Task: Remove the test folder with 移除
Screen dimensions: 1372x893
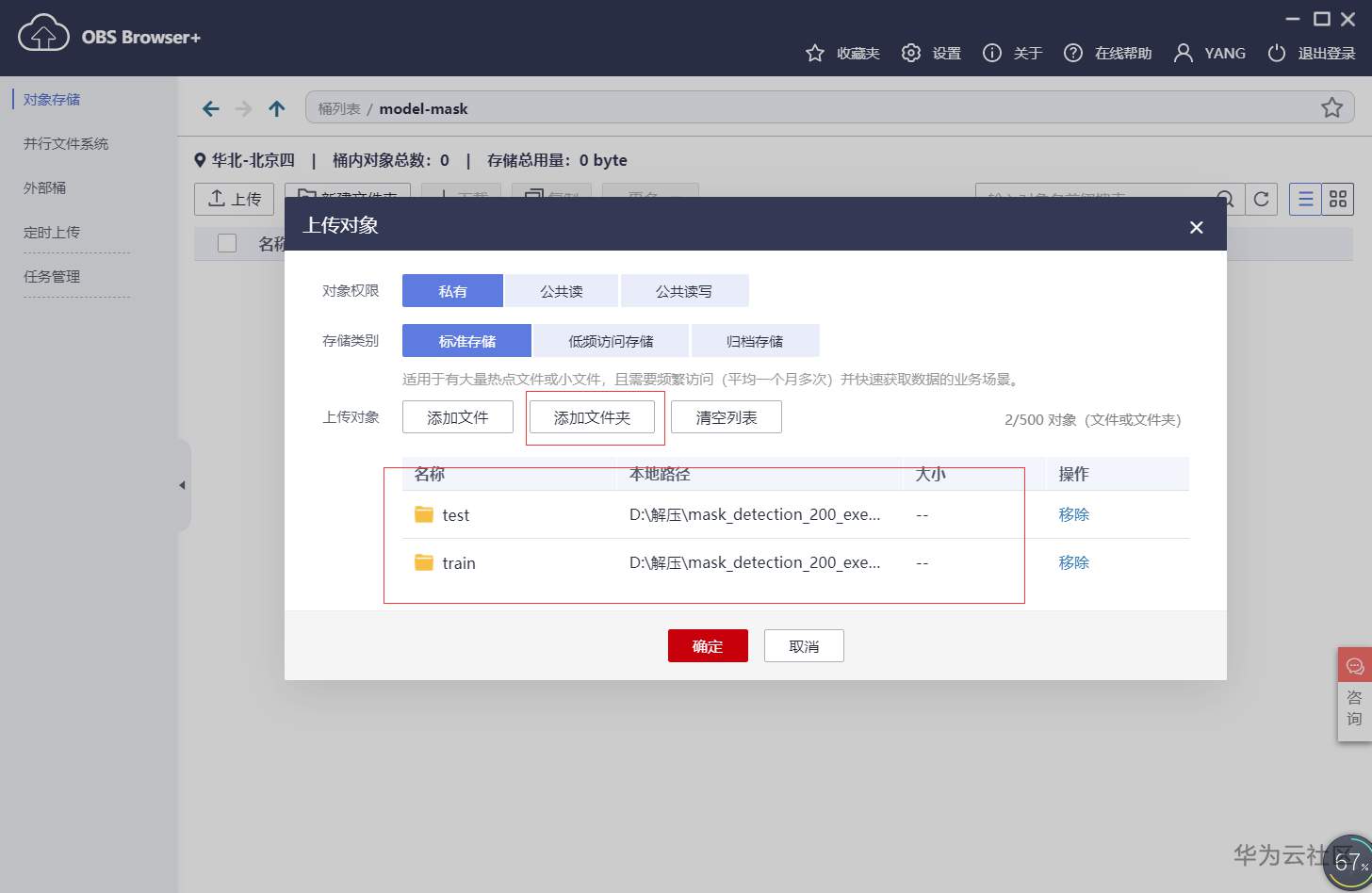Action: pos(1073,514)
